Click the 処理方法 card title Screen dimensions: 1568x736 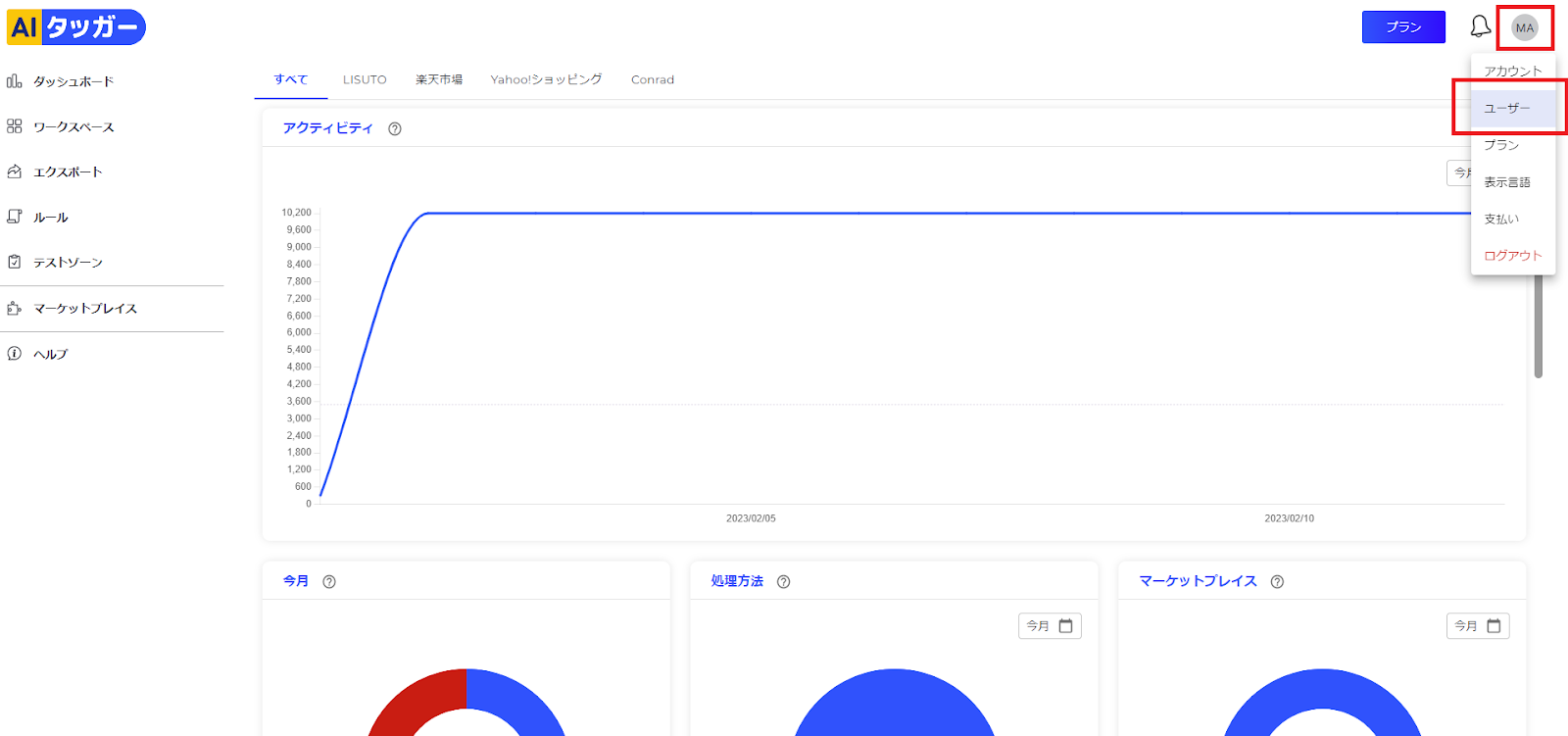737,581
